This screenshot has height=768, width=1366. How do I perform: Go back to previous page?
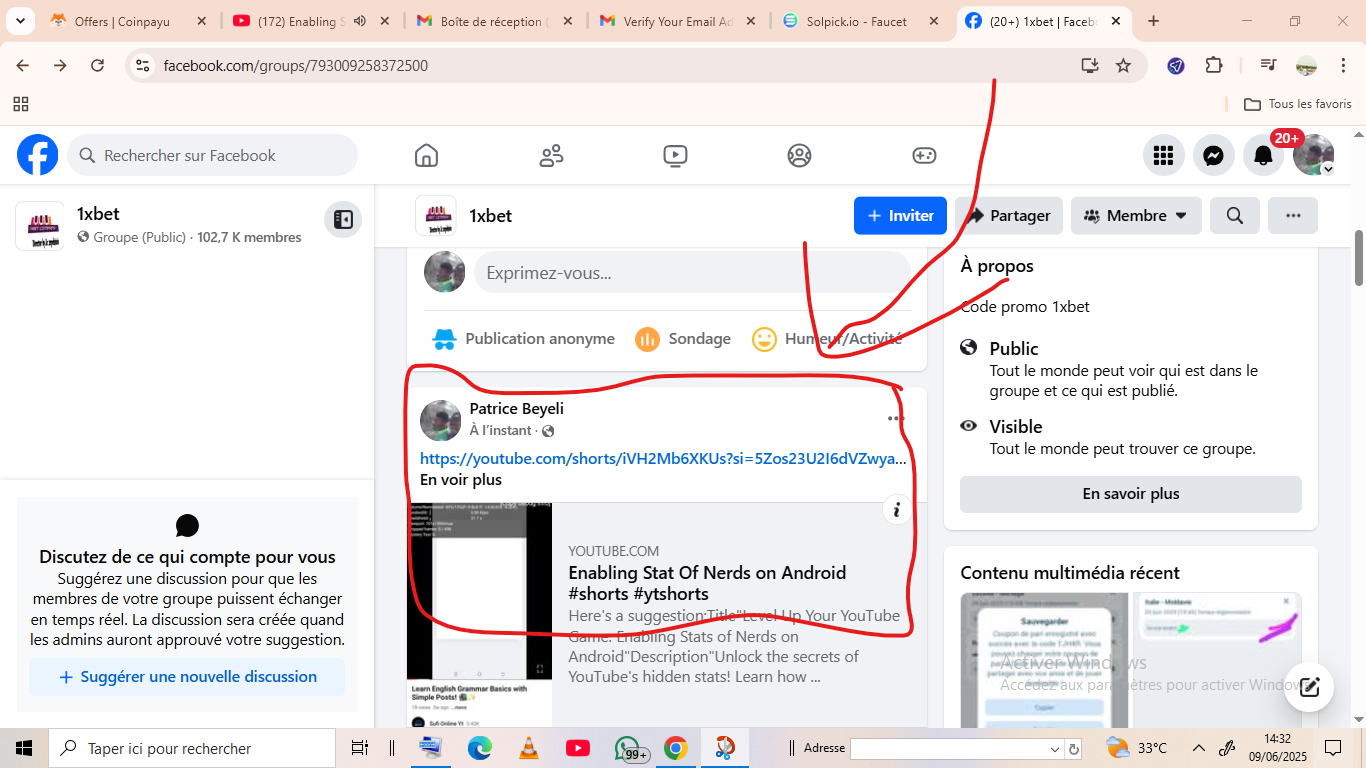point(23,66)
